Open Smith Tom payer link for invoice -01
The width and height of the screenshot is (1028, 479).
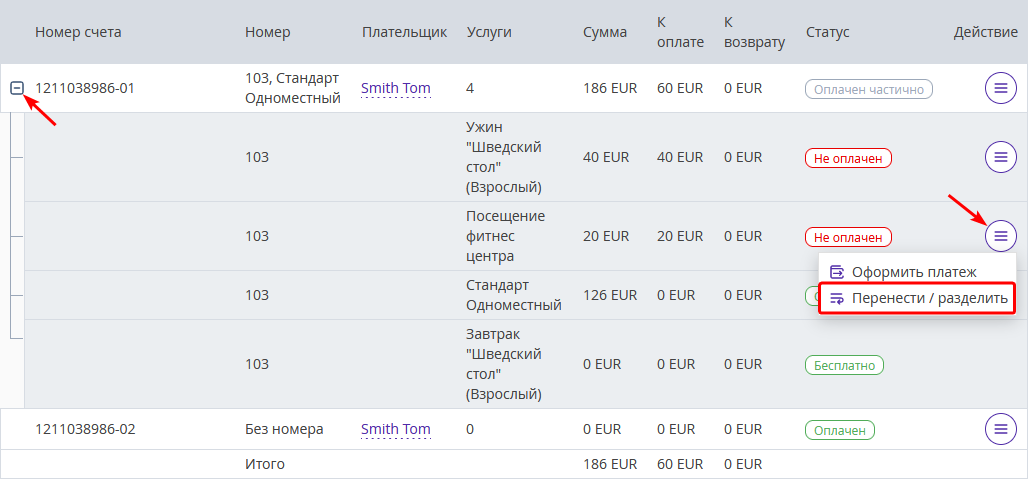[396, 88]
